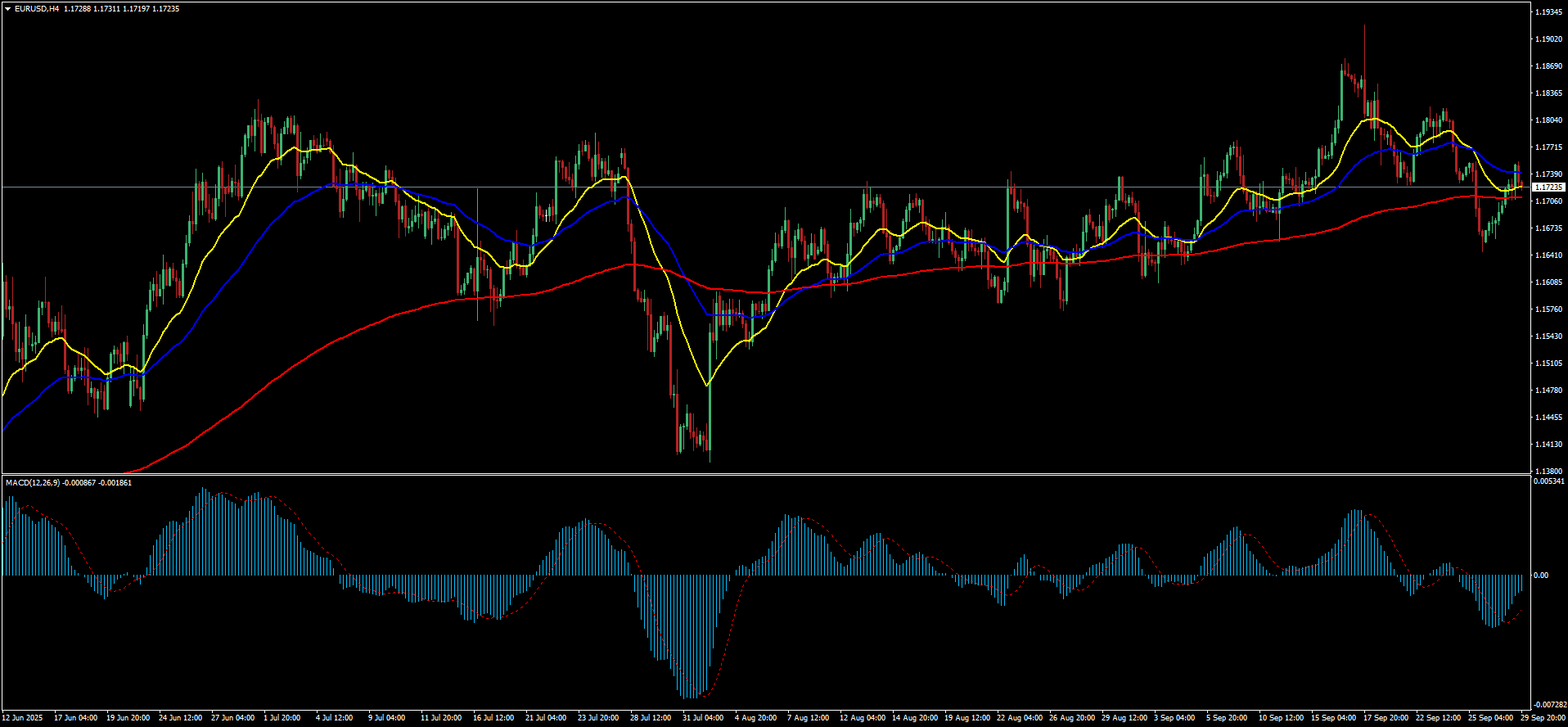
Task: Click the EURUSD,H4 chart title text
Action: pos(37,9)
